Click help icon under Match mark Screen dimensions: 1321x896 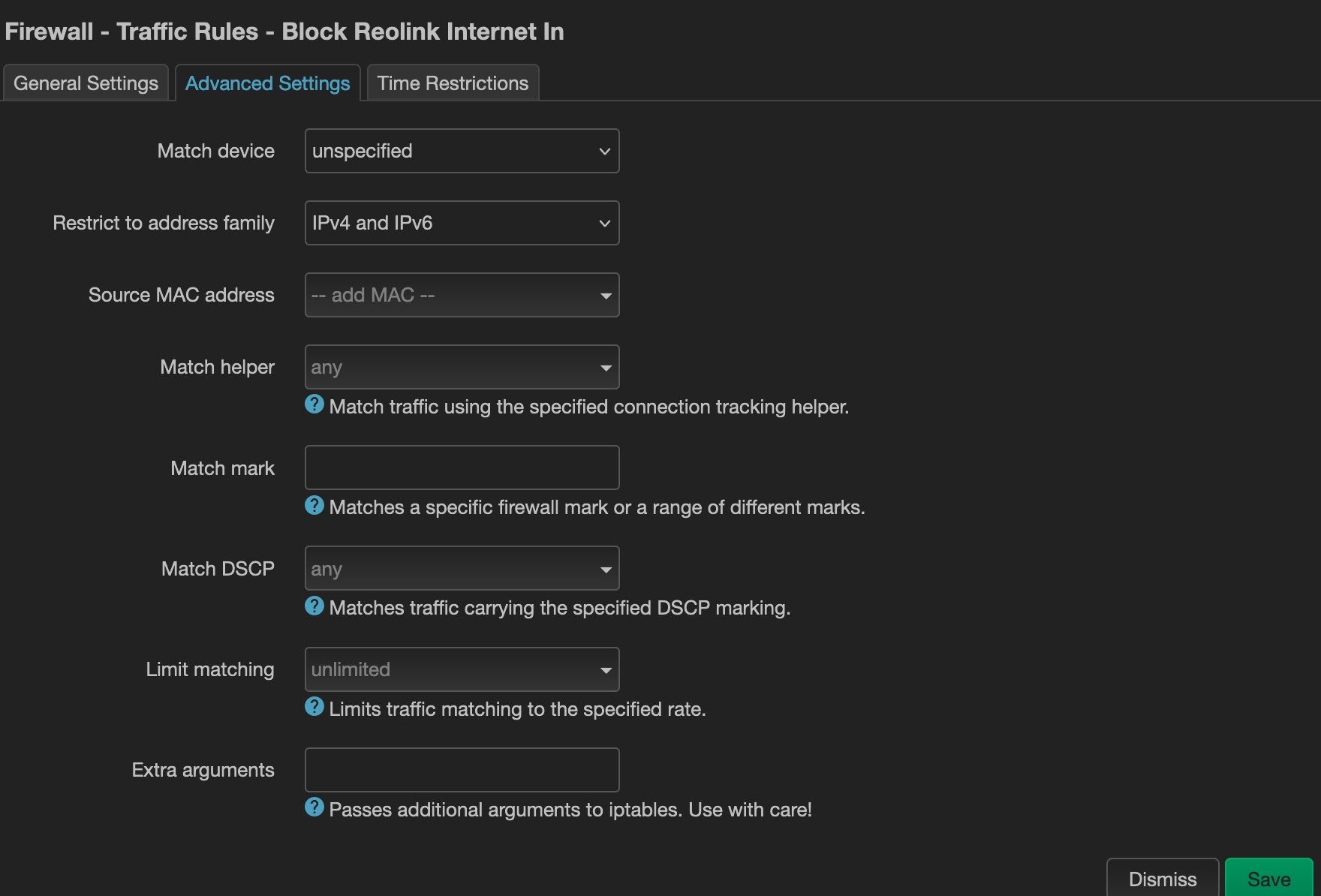(x=314, y=505)
